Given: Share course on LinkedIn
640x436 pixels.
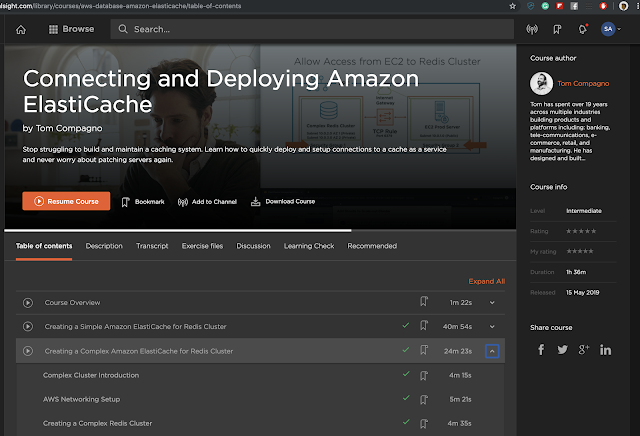Looking at the screenshot, I should (x=605, y=350).
